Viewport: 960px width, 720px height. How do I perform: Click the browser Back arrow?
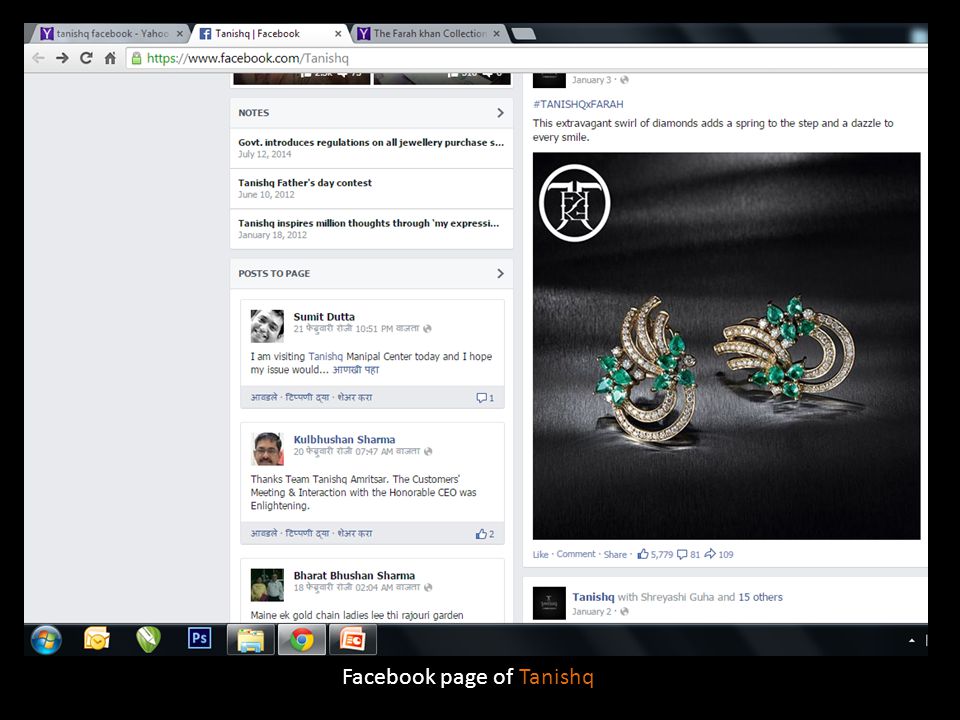(x=39, y=58)
